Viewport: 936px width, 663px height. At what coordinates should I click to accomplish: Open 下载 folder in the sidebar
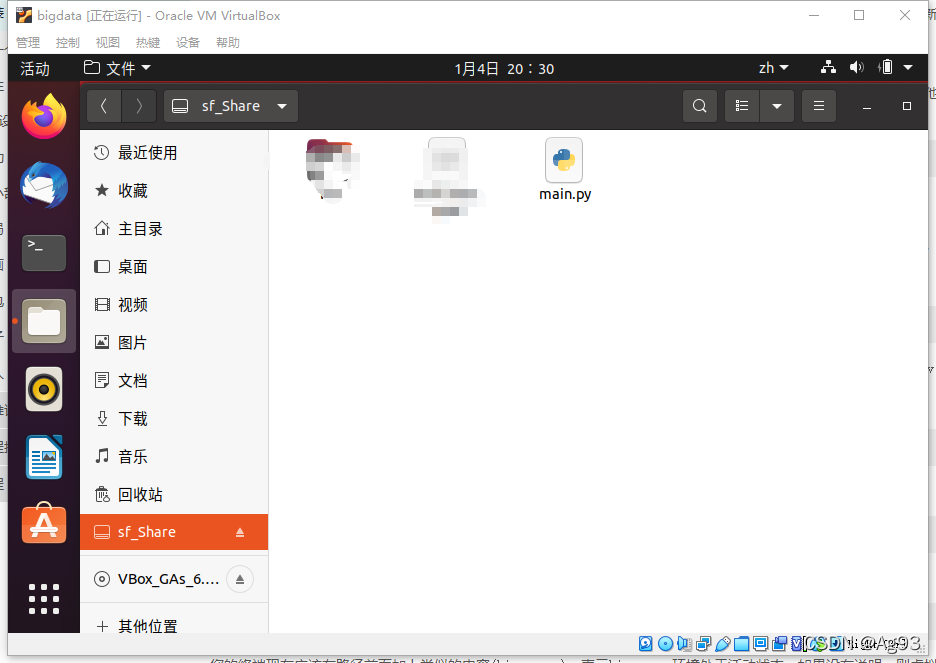(174, 419)
